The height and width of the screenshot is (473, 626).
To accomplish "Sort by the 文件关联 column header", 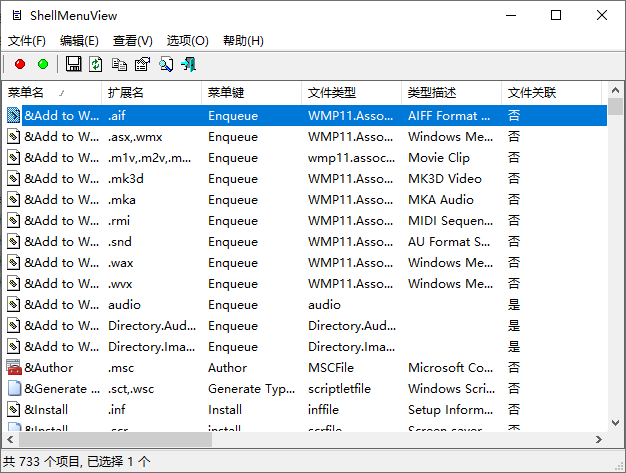I will (551, 93).
